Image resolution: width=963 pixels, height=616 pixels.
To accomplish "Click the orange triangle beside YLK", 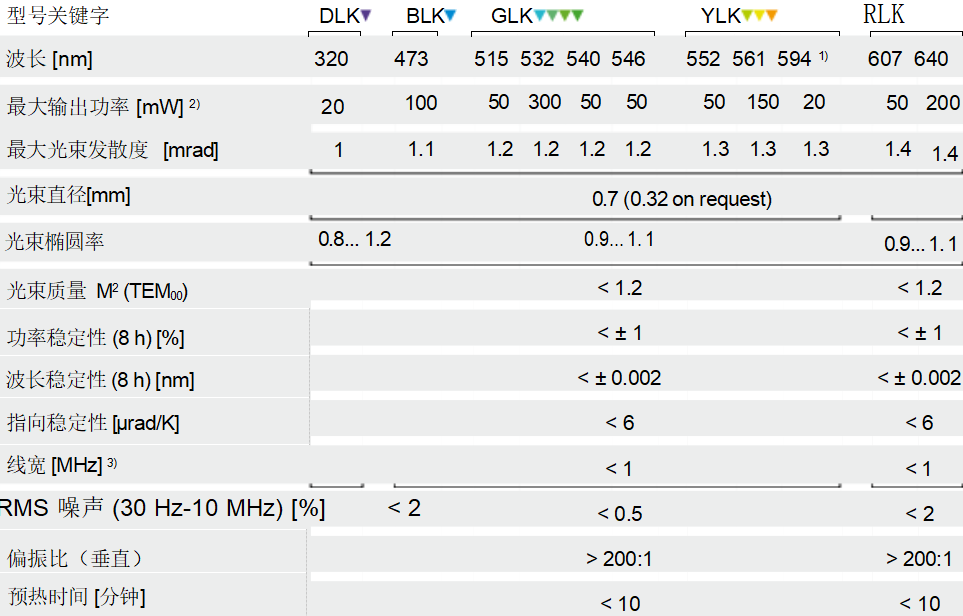I will pos(771,15).
